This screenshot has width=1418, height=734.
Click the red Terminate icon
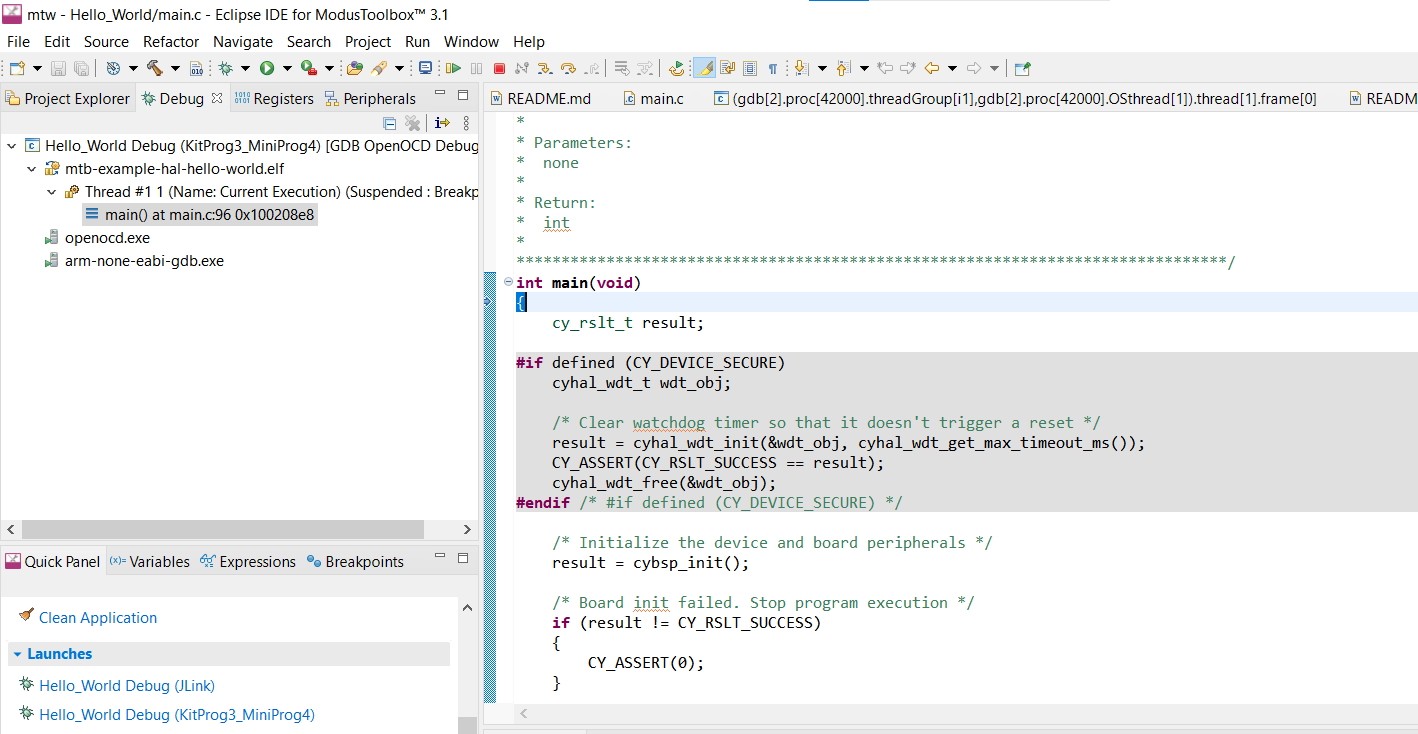point(499,68)
